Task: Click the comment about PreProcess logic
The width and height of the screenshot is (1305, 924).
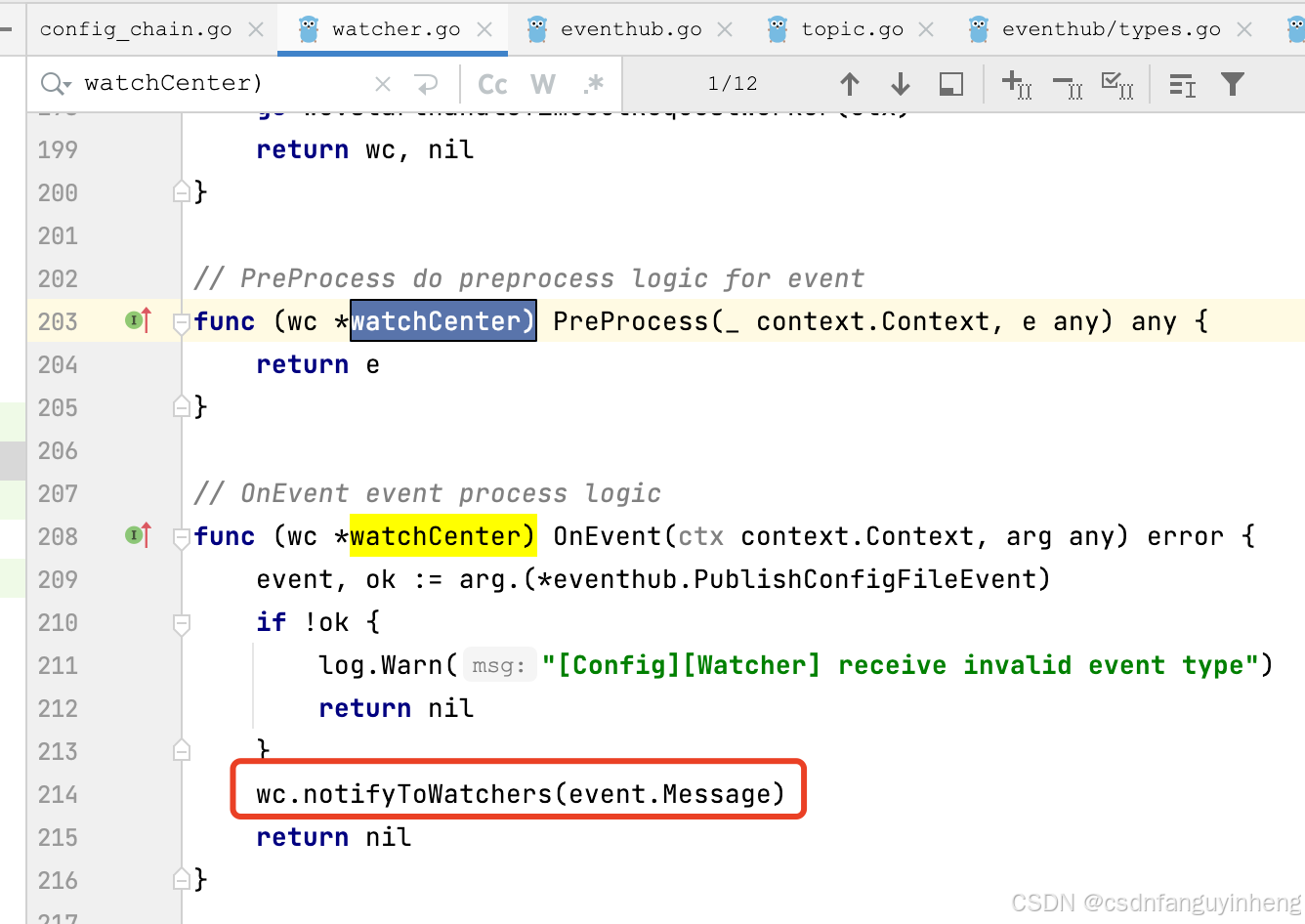Action: (529, 278)
